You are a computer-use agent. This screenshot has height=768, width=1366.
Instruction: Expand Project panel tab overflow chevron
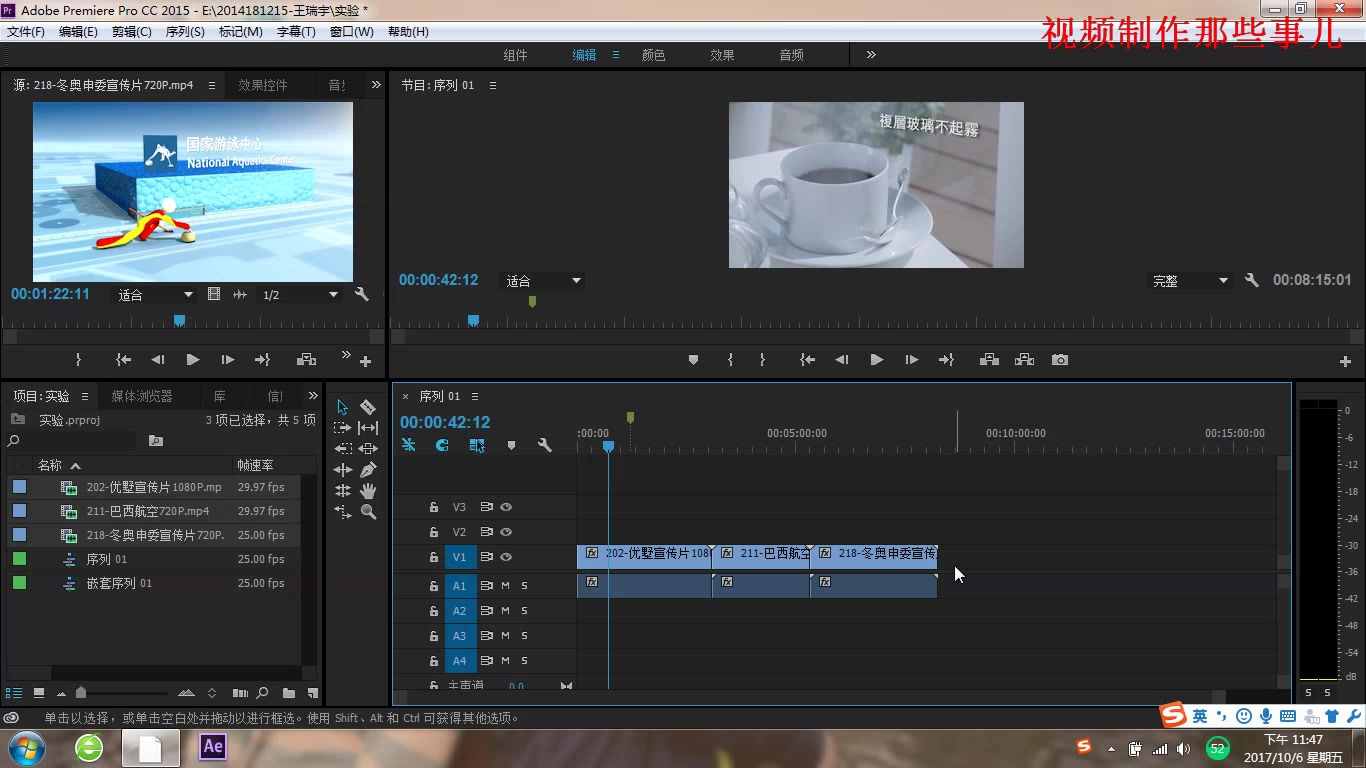click(313, 396)
